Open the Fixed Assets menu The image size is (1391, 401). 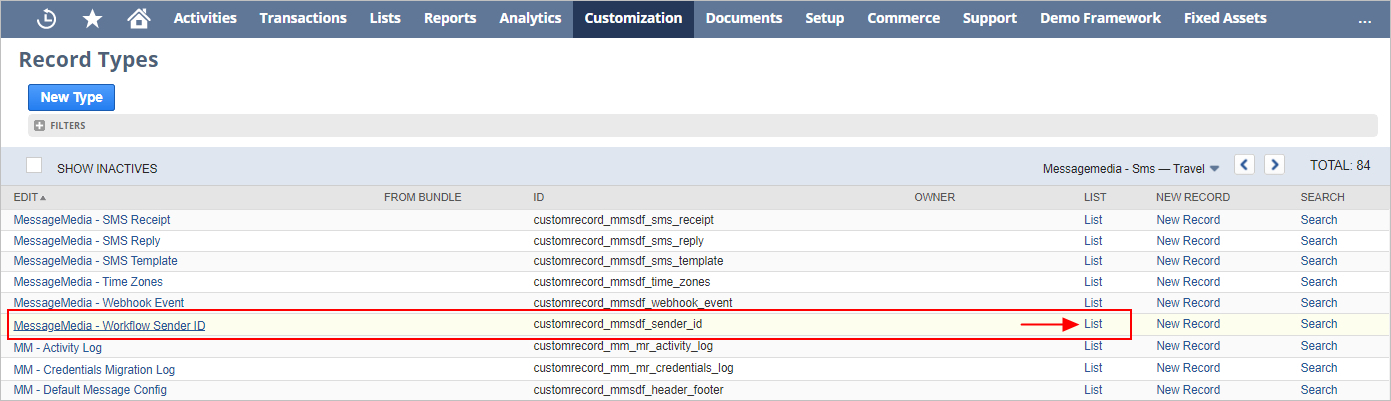point(1225,18)
